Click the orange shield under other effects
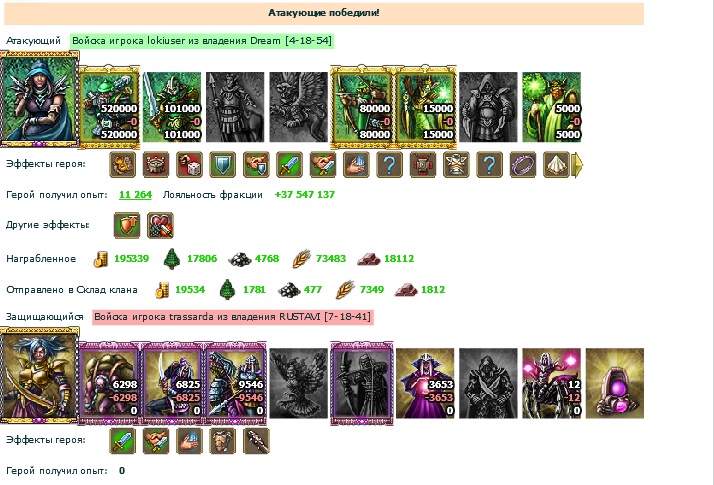Screen dimensions: 714x485 127,225
